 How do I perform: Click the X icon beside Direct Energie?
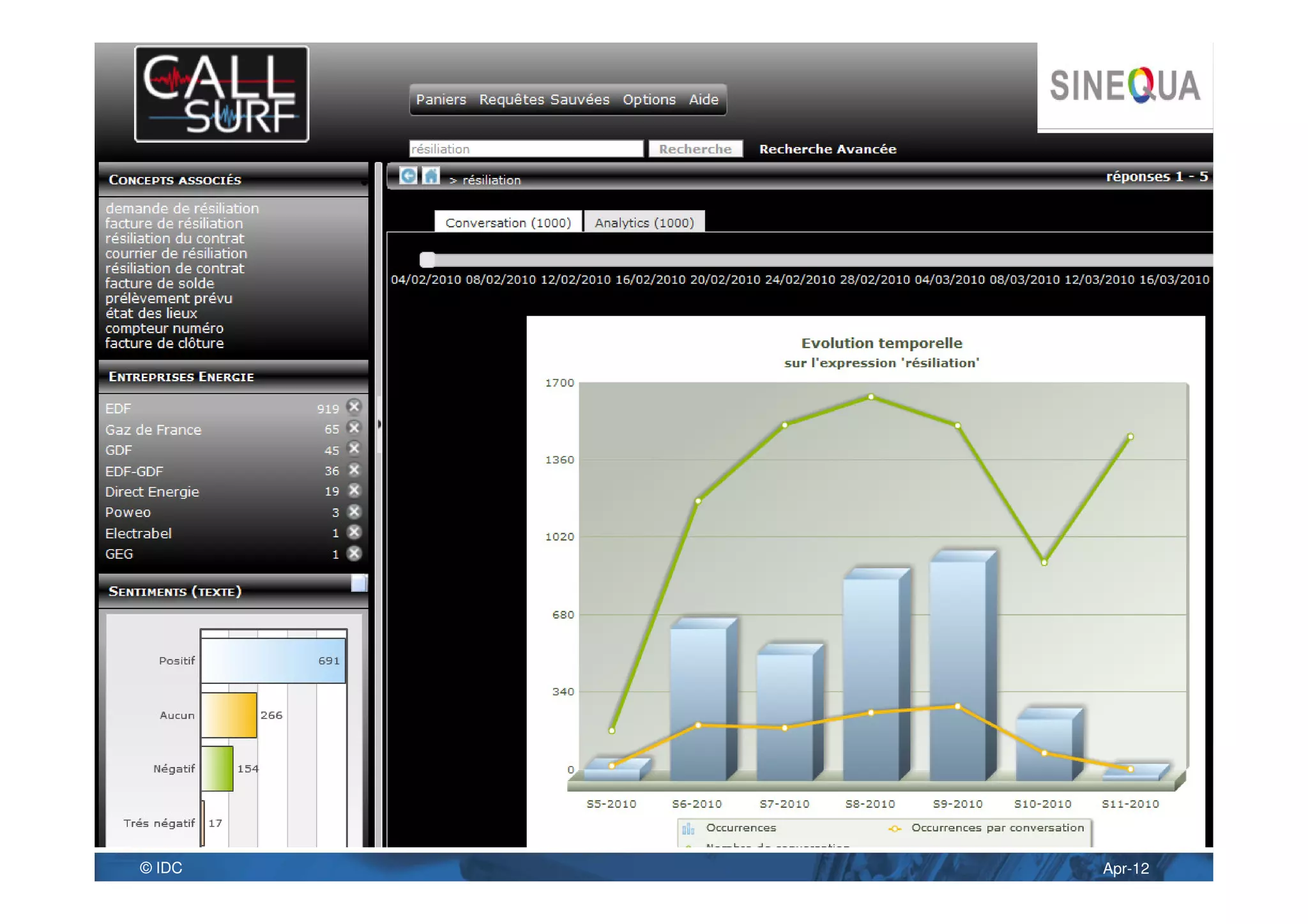(354, 491)
